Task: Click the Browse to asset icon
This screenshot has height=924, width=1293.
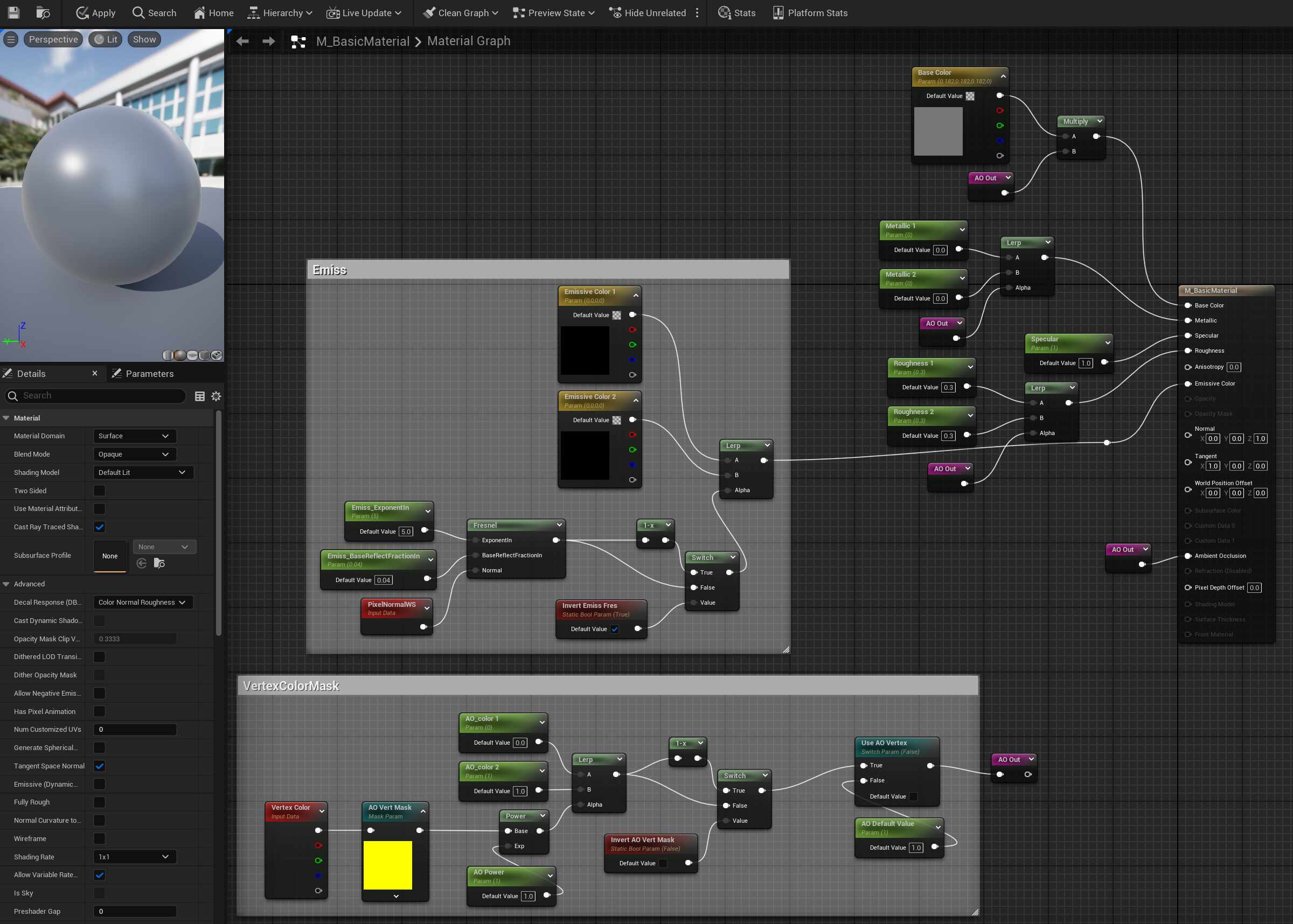Action: 43,12
